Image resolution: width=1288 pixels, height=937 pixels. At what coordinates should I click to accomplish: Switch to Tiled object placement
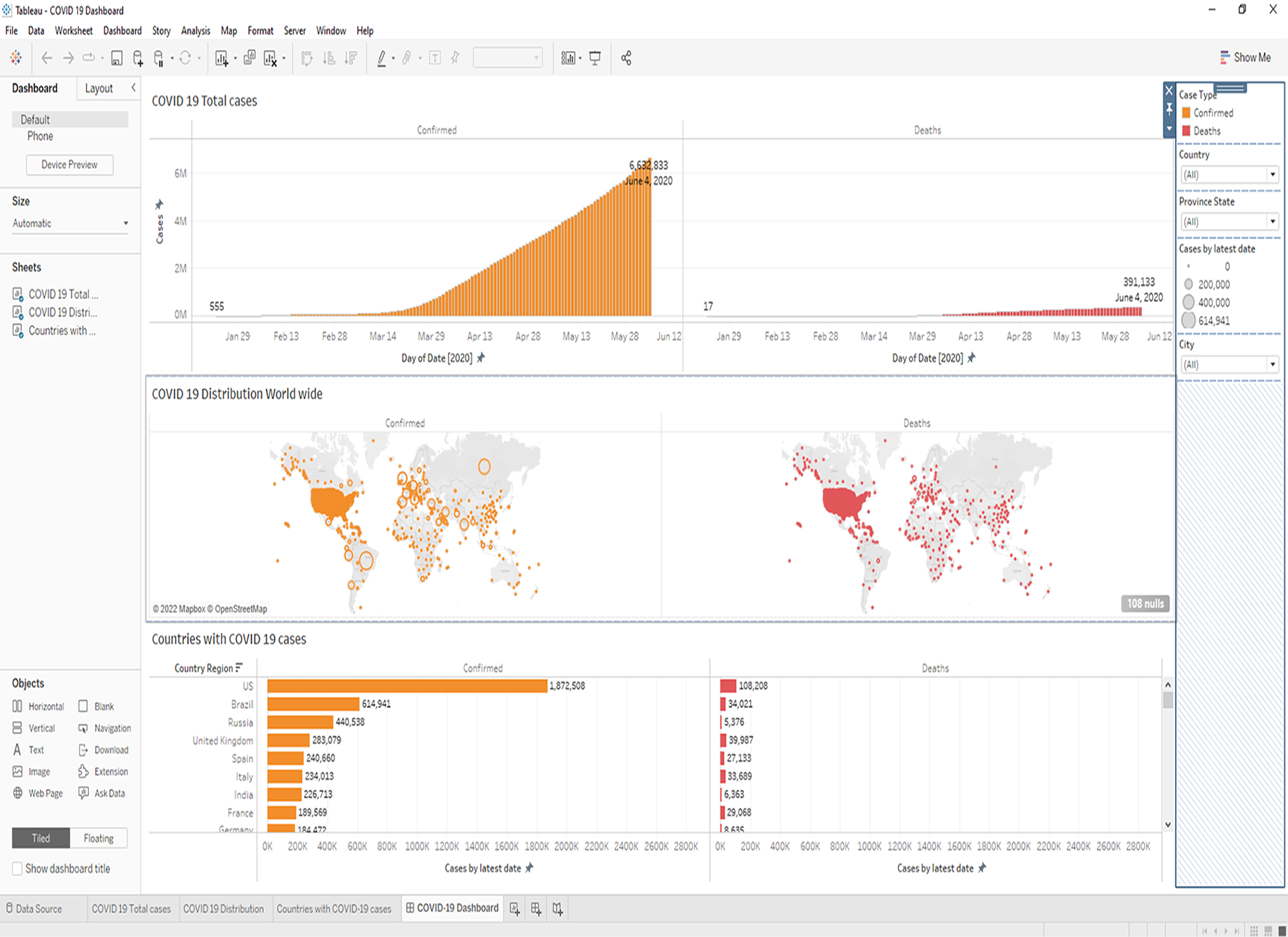(x=41, y=838)
